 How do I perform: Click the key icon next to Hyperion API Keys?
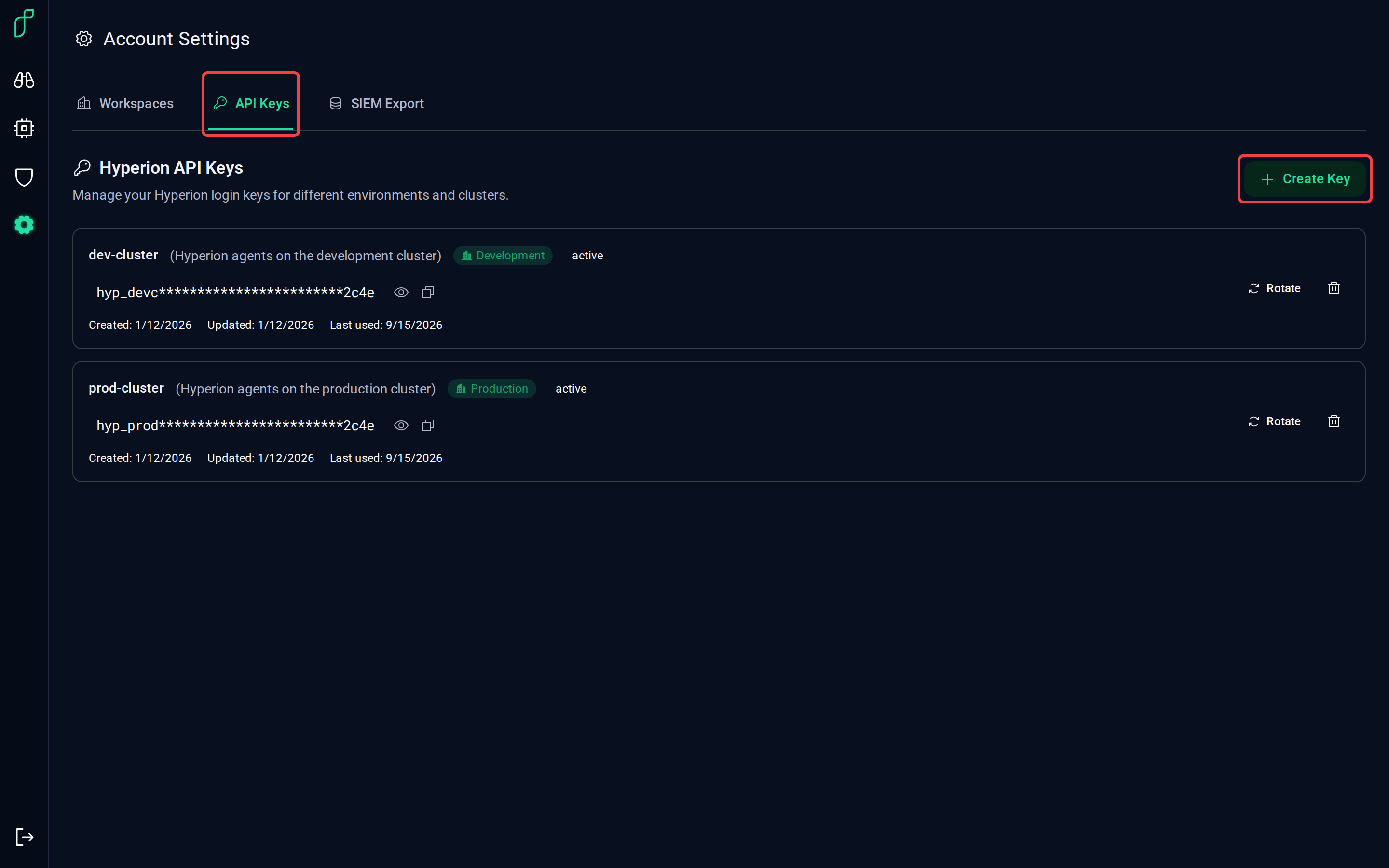click(x=82, y=168)
